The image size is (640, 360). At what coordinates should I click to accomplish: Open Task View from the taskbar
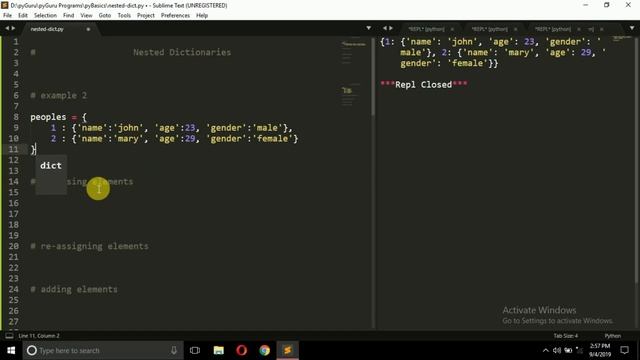tap(195, 350)
